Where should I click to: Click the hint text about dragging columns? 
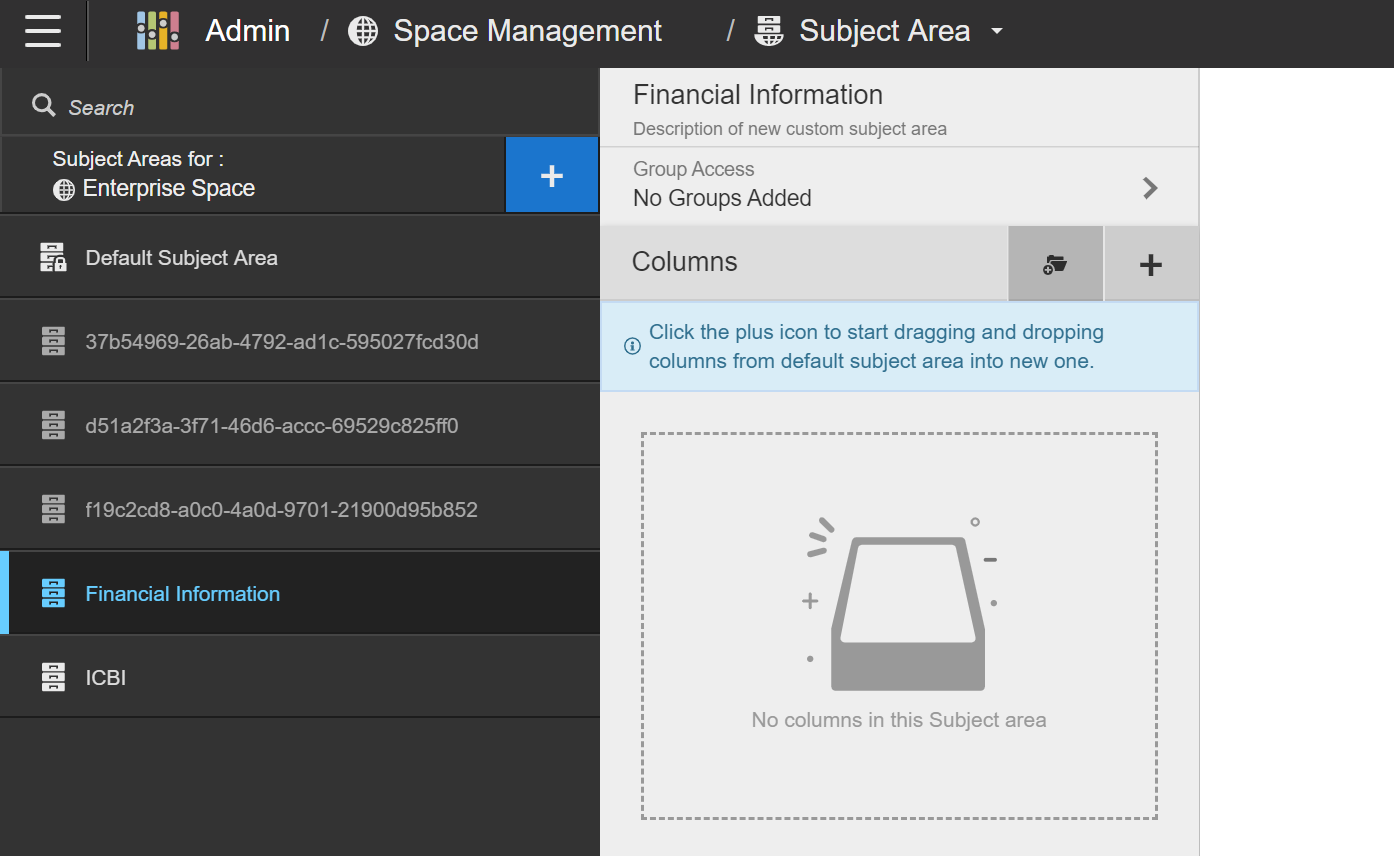(x=876, y=346)
